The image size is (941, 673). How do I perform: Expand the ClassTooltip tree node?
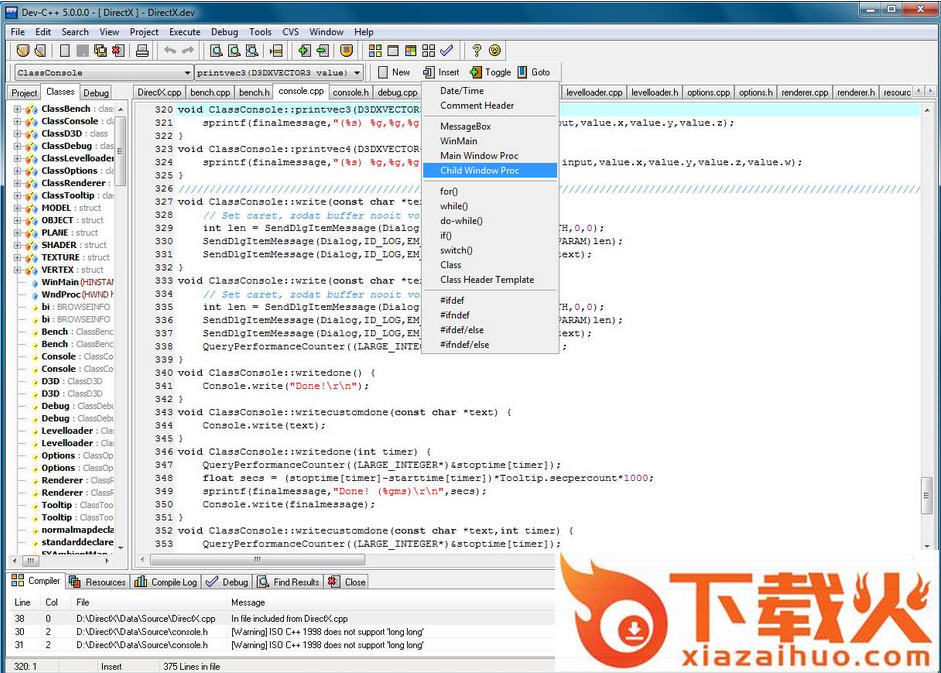[x=17, y=195]
